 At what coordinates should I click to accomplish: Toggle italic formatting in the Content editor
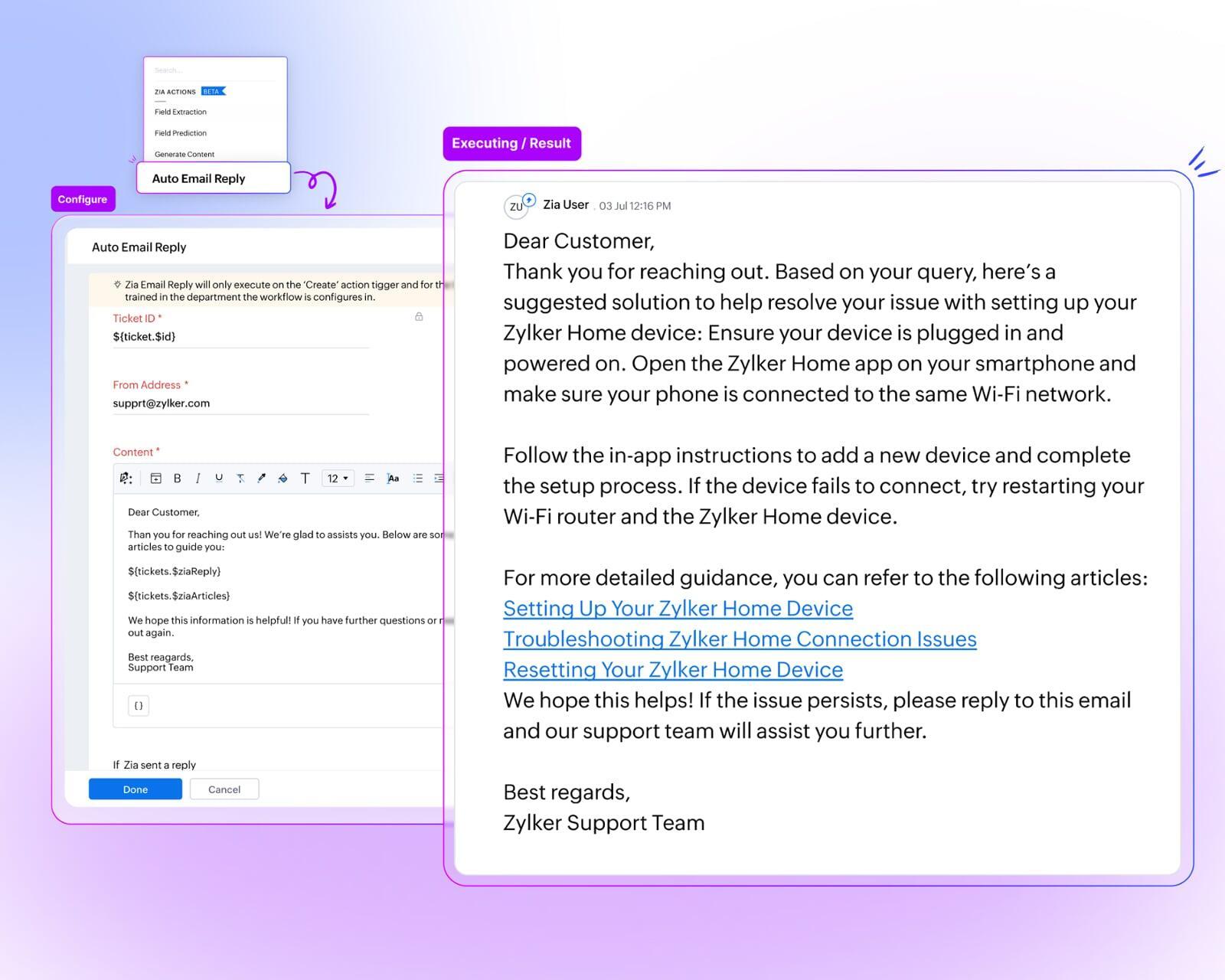198,479
